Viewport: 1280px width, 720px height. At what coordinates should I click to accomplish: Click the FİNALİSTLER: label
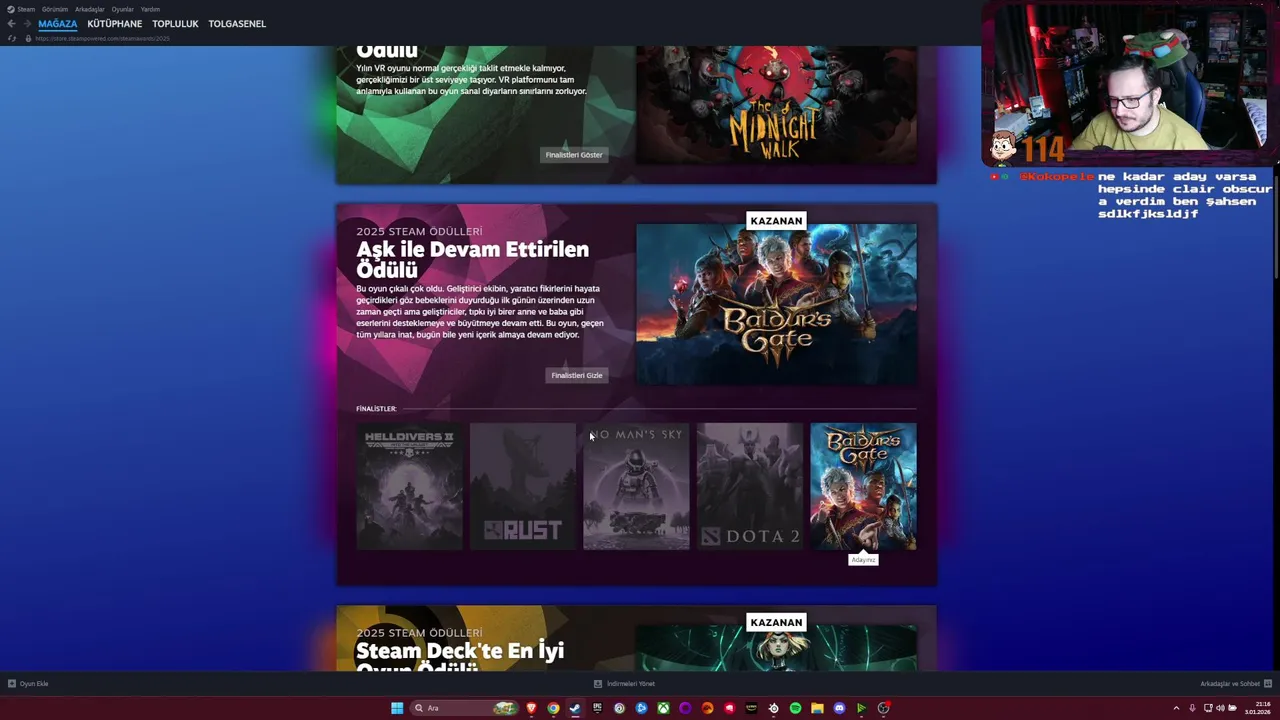(376, 409)
